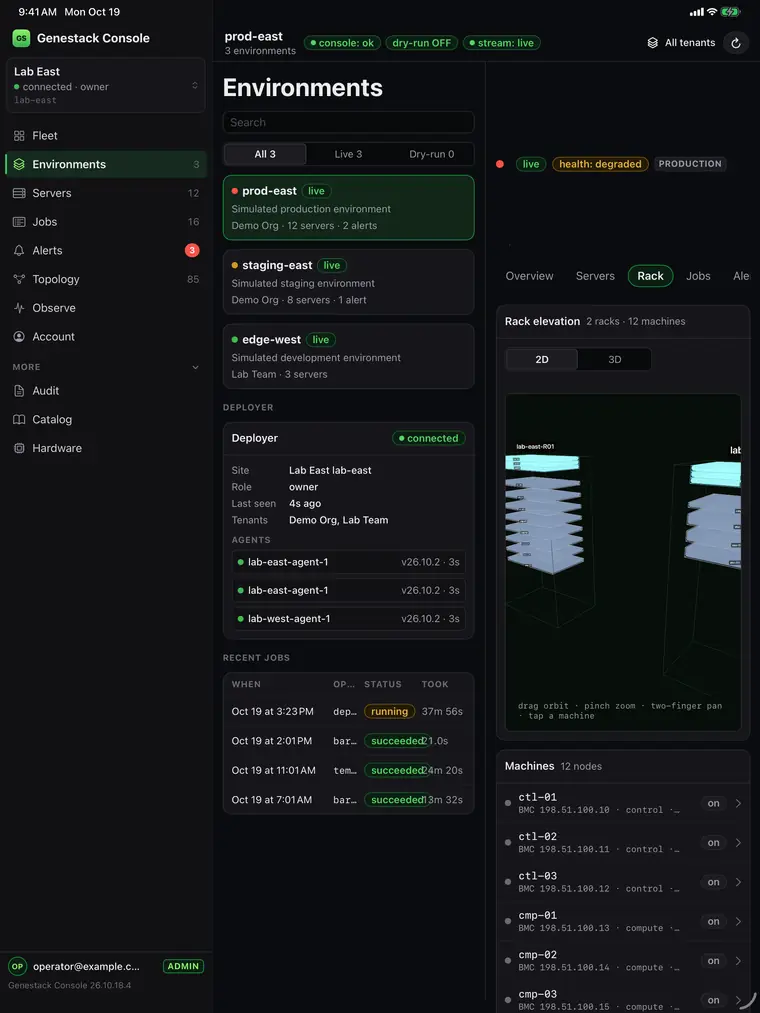Filter environments by Dry-run 0

432,154
